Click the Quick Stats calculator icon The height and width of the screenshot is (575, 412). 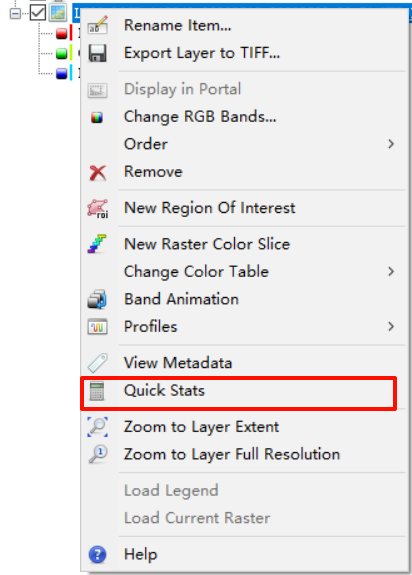click(97, 391)
